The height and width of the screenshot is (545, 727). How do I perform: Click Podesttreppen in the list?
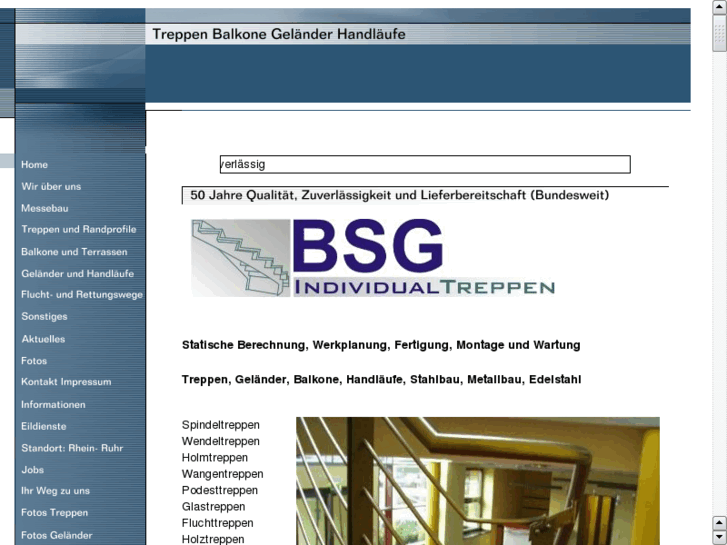(220, 490)
